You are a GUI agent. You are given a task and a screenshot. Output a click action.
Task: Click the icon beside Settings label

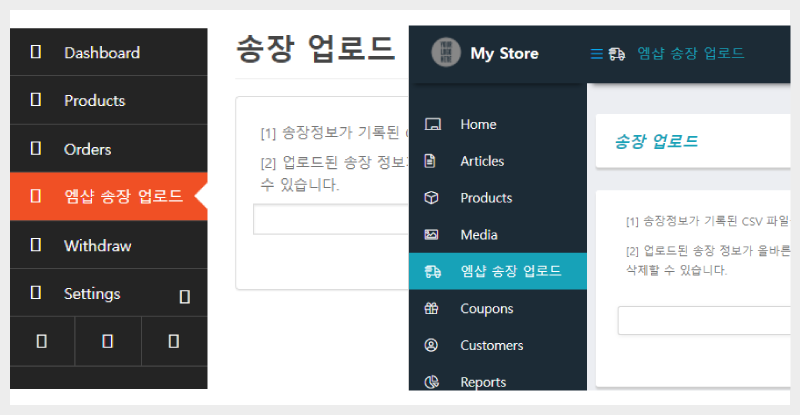coord(36,292)
